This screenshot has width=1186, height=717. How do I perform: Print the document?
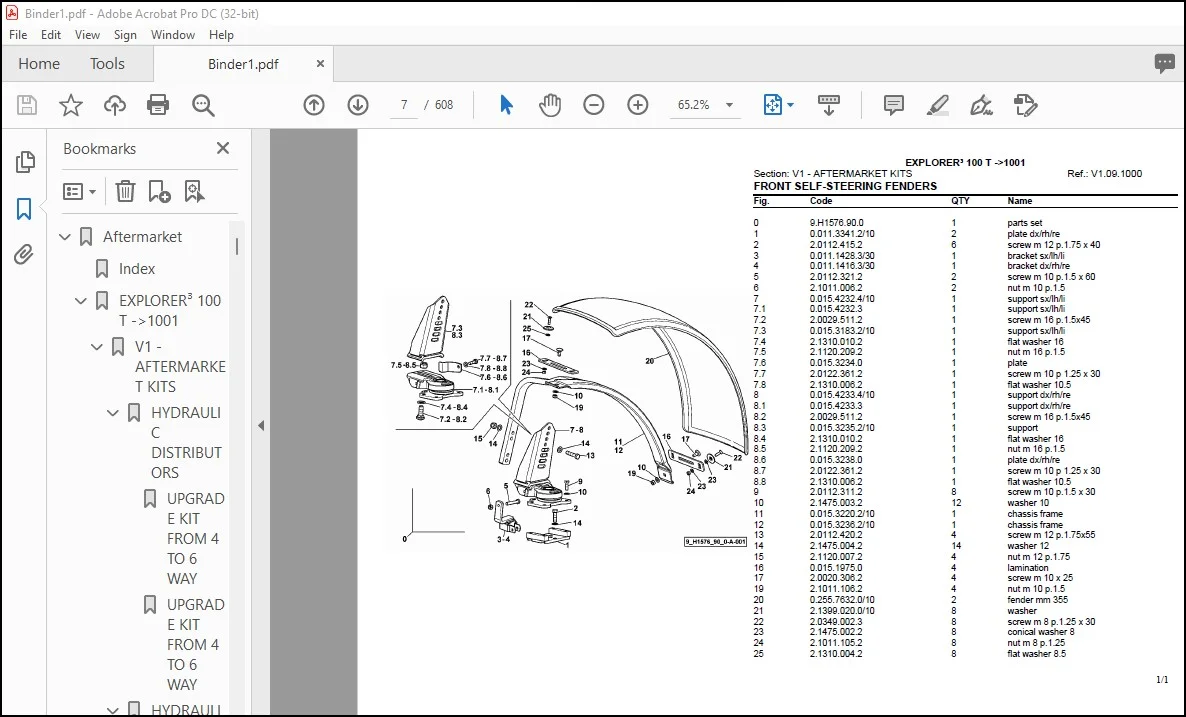(158, 105)
